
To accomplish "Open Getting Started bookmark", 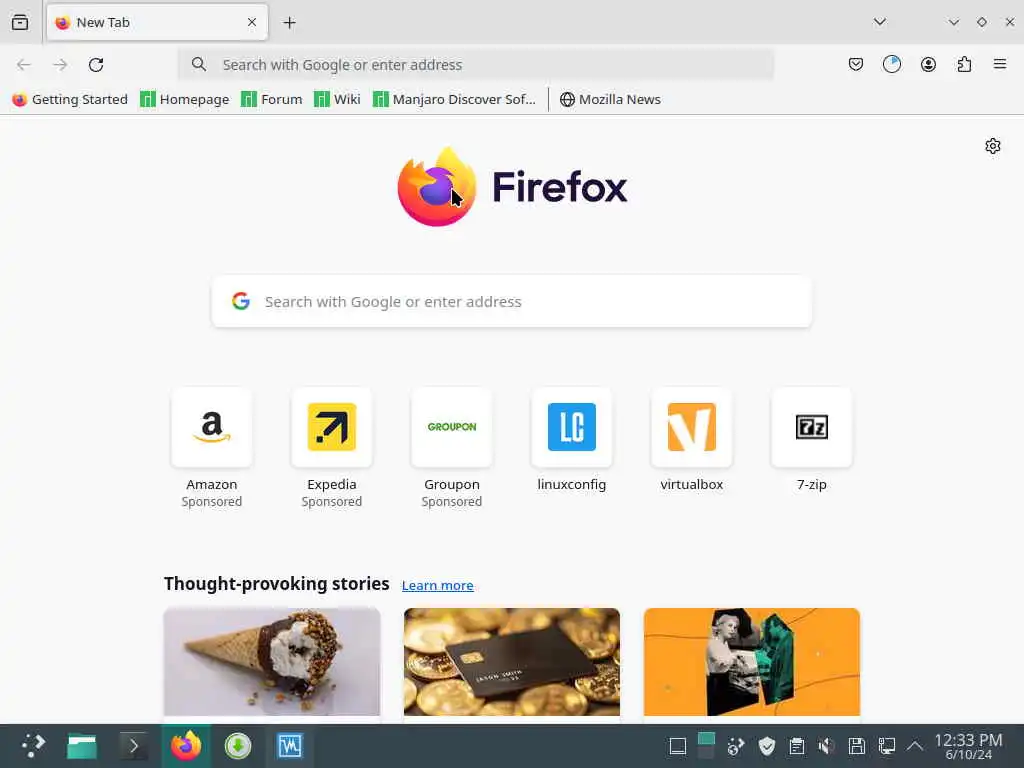I will [70, 99].
